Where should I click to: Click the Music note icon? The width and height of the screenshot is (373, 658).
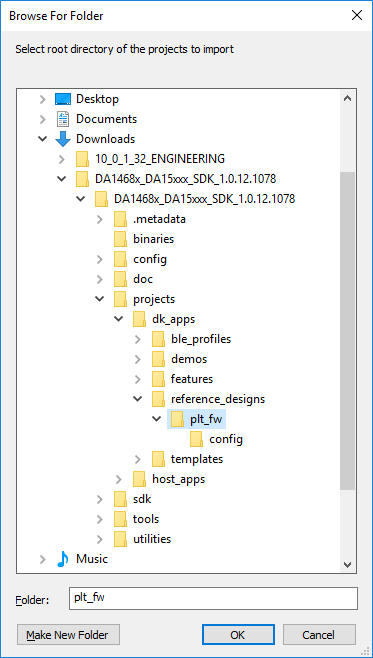pos(63,559)
